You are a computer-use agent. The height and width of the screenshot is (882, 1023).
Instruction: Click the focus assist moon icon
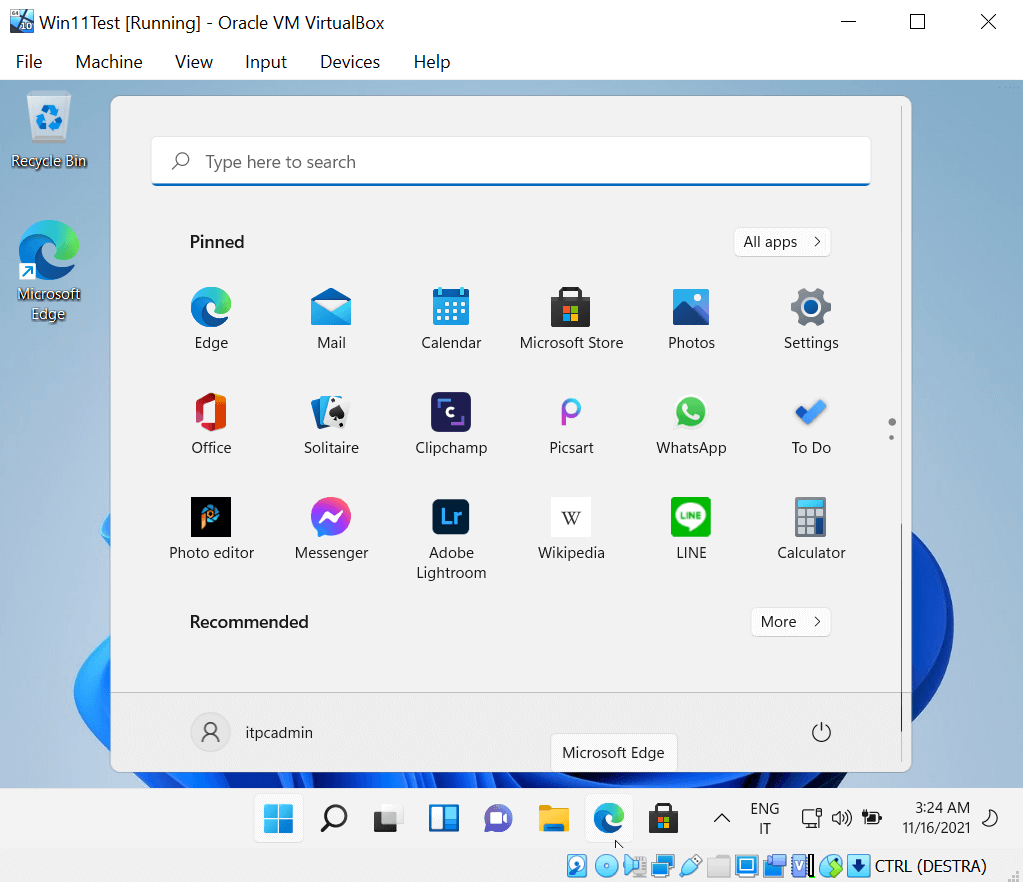pyautogui.click(x=990, y=818)
